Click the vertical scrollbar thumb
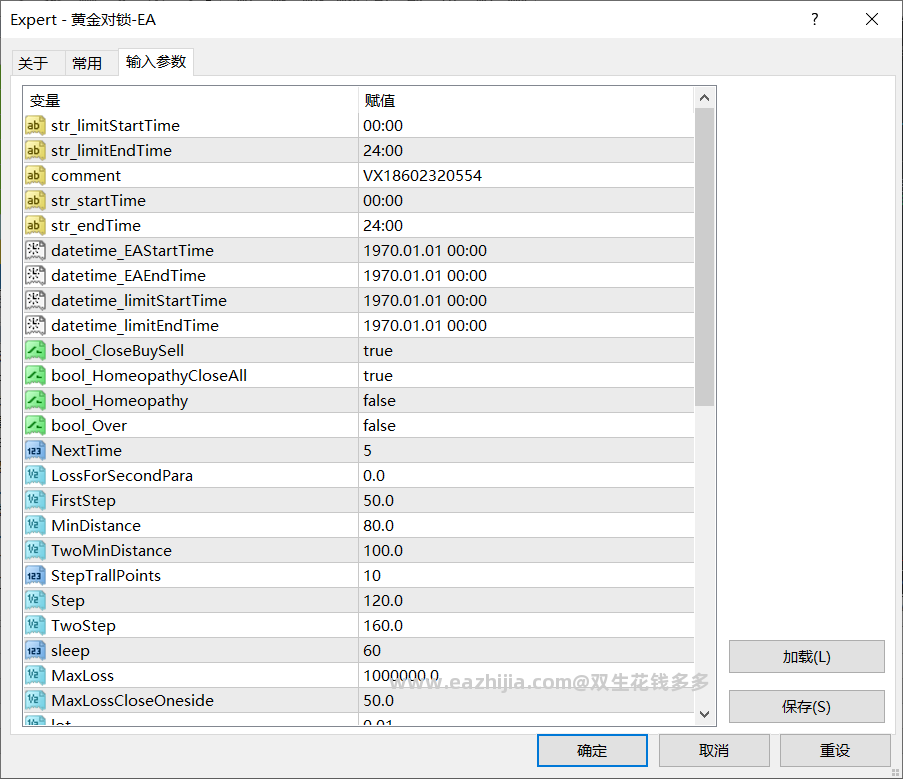 (x=704, y=257)
